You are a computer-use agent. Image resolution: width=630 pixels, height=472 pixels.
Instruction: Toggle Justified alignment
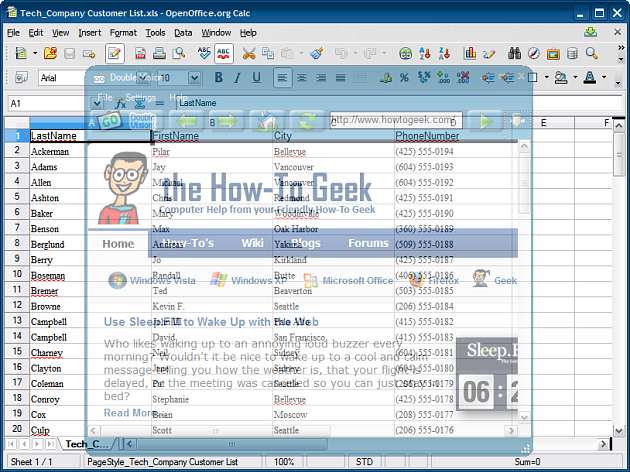pos(340,78)
